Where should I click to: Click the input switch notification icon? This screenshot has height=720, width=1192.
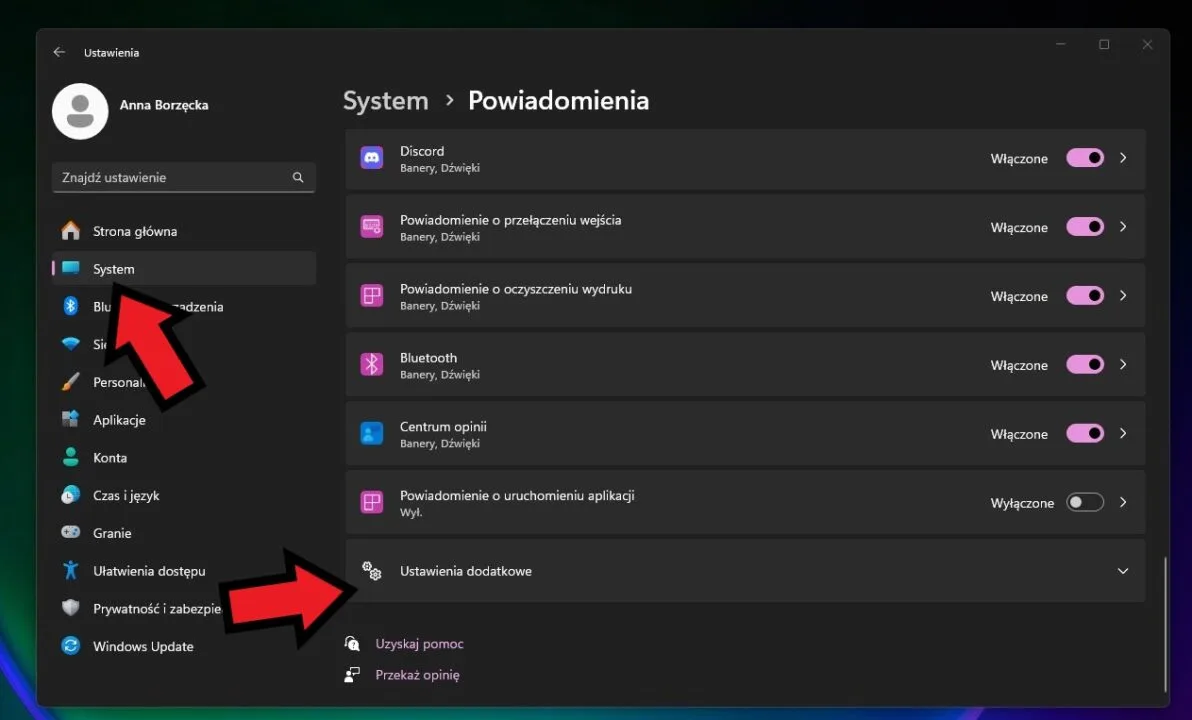372,227
